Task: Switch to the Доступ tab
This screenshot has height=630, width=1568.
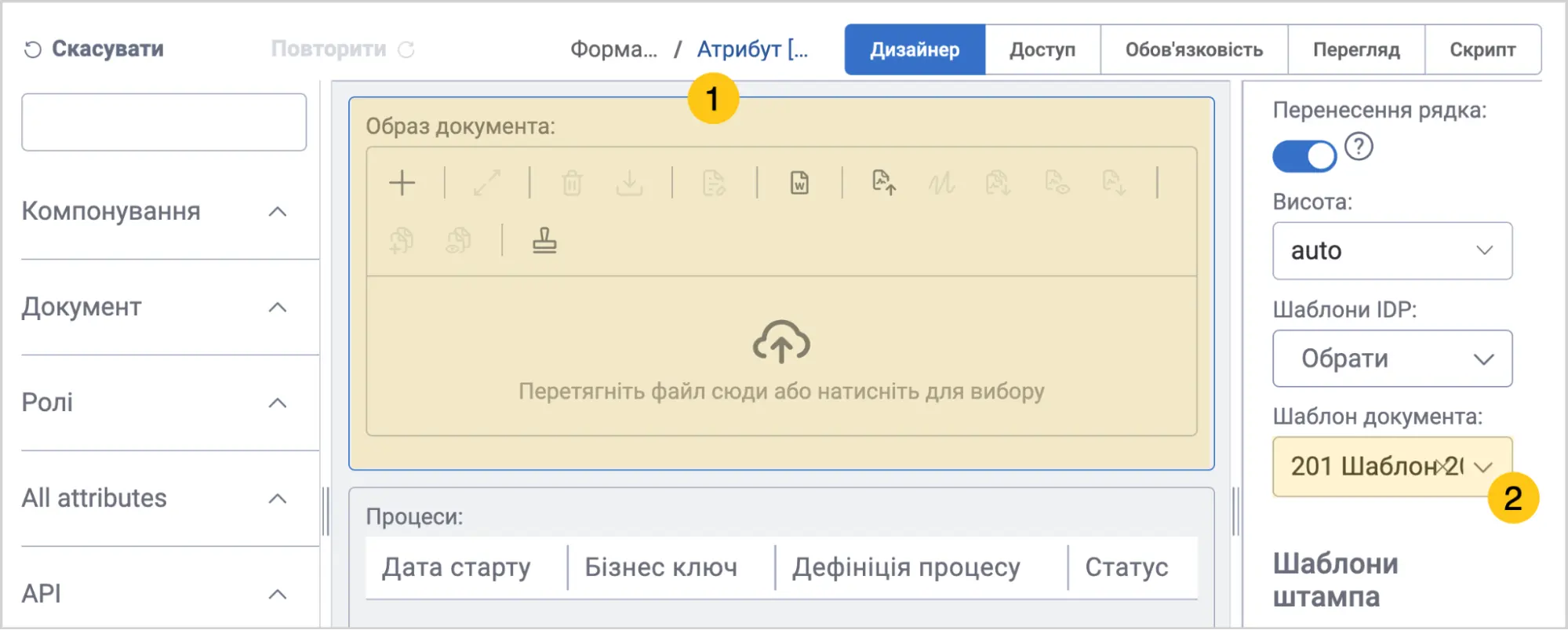Action: [1042, 49]
